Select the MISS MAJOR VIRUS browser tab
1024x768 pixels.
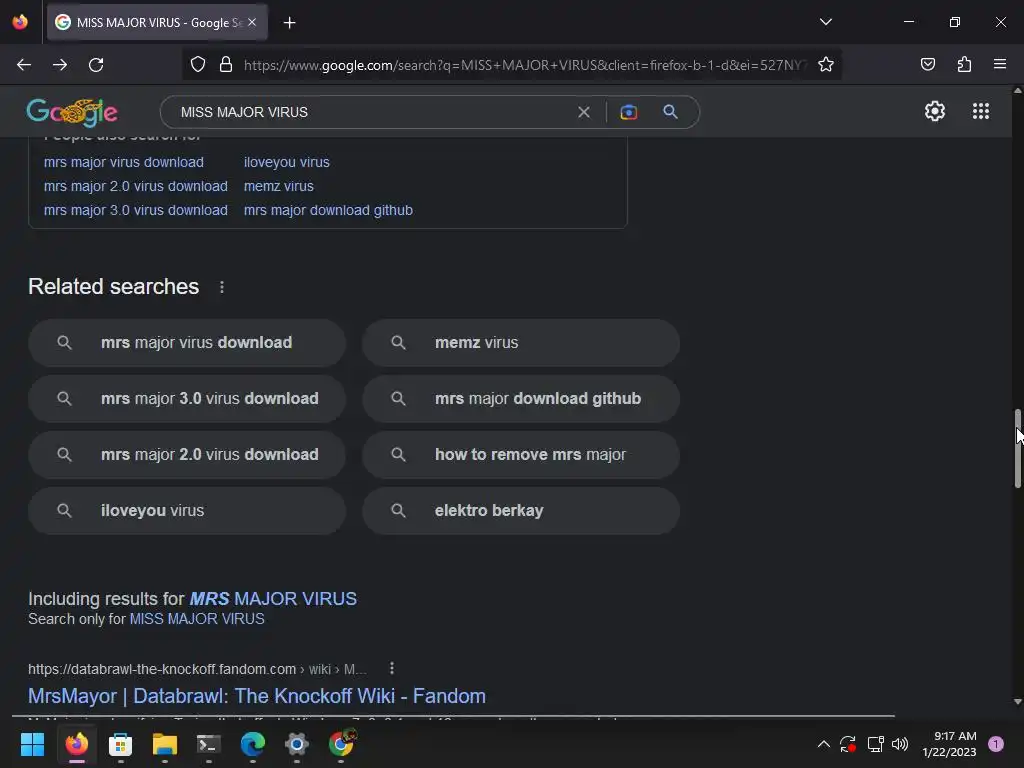[x=157, y=23]
